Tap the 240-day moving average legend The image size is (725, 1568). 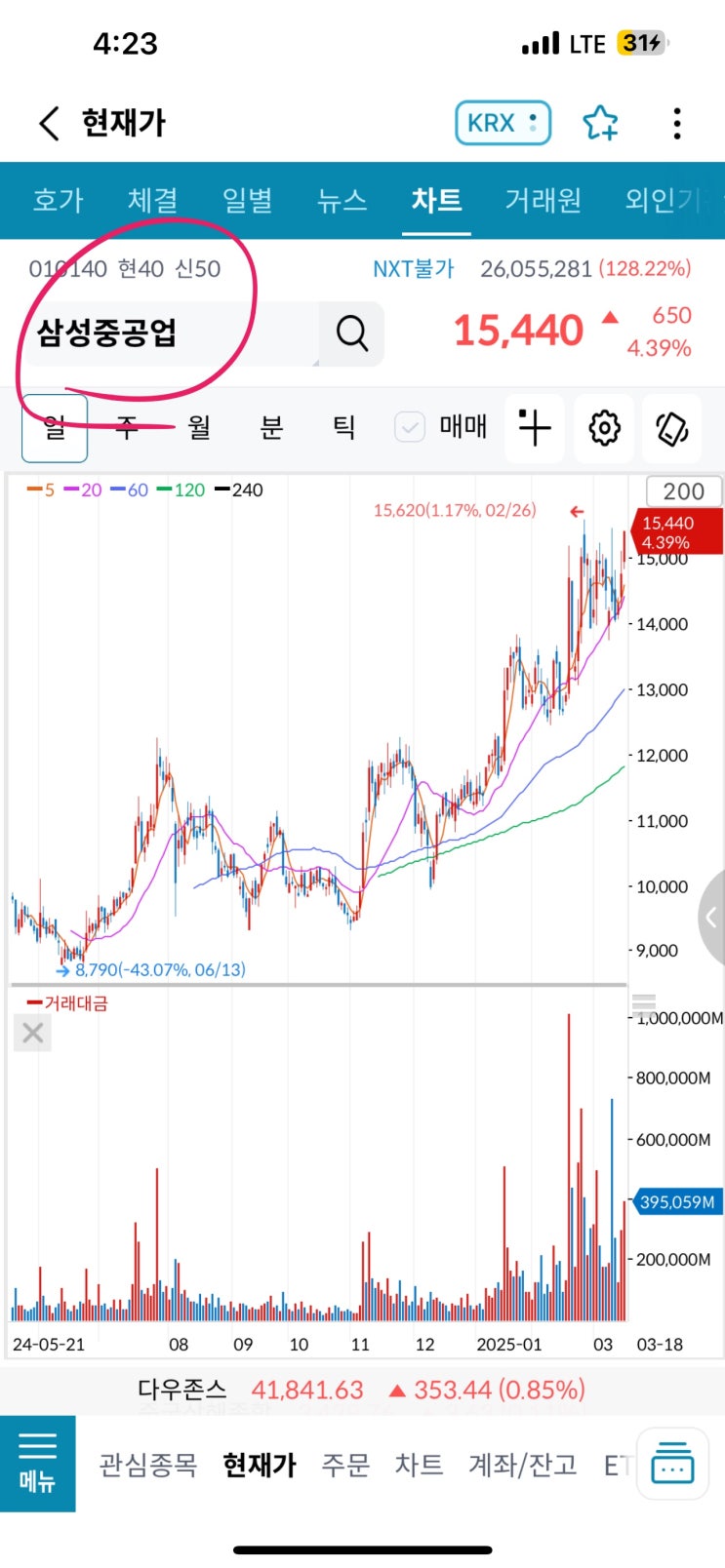(239, 490)
